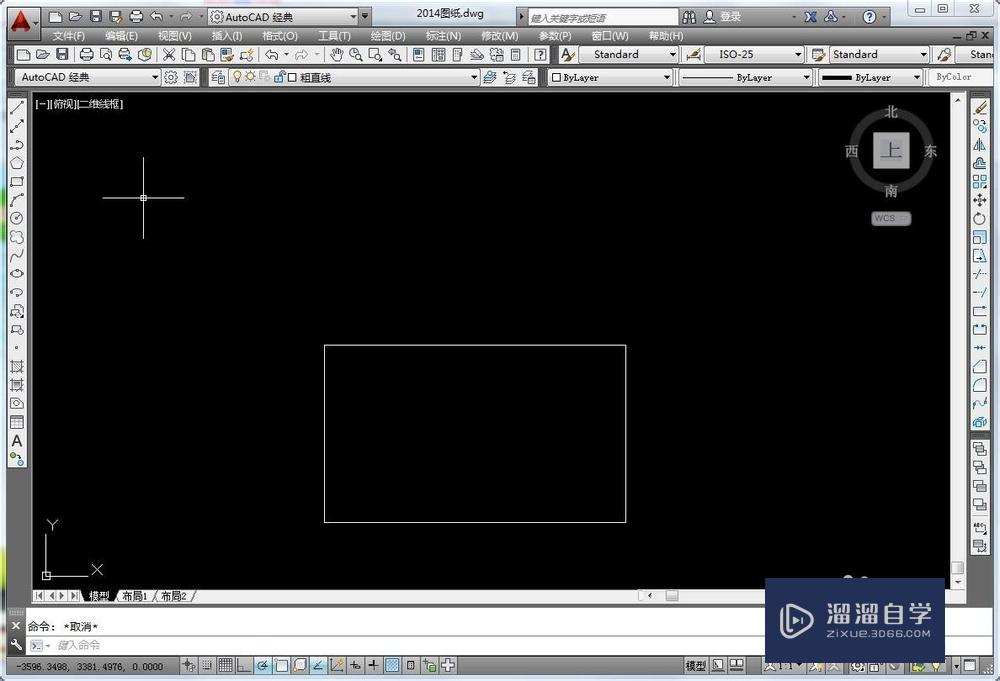Click the workspace settings gear icon
The image size is (1000, 681).
tap(171, 78)
